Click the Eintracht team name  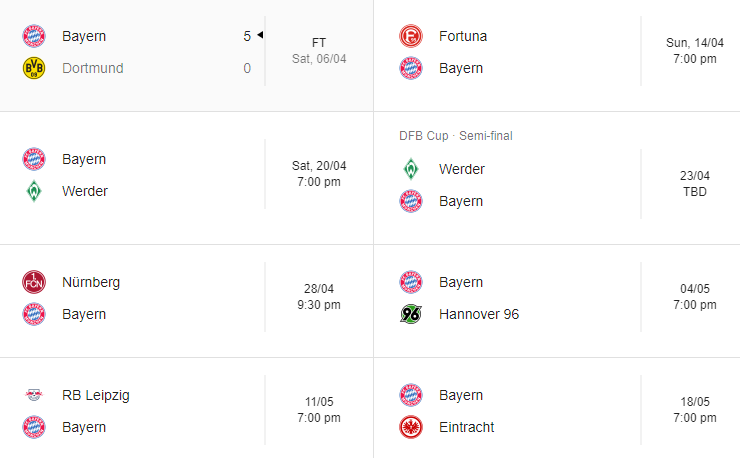(x=466, y=427)
